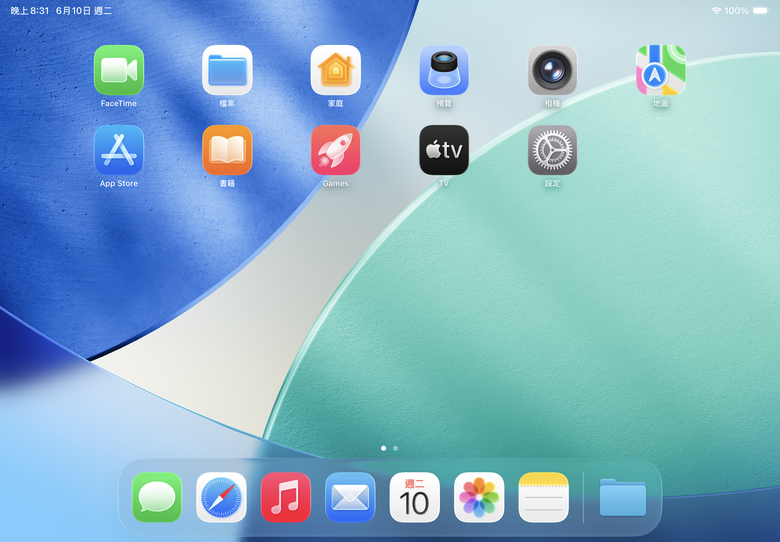Open the Maps (地圖) app

click(x=661, y=70)
